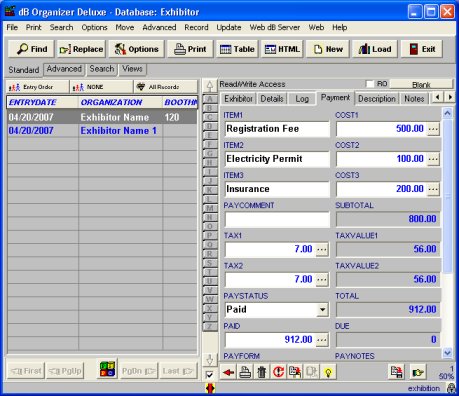This screenshot has width=459, height=396.
Task: Open the Find tool
Action: (x=32, y=49)
